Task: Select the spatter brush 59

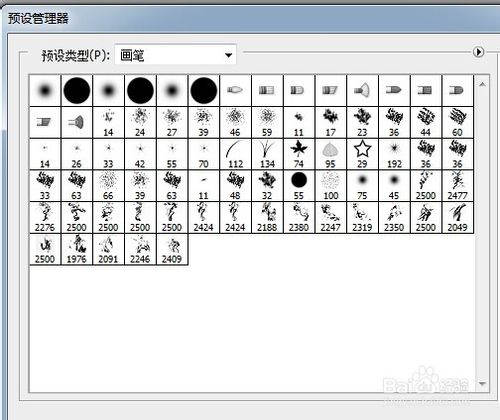Action: pyautogui.click(x=267, y=122)
